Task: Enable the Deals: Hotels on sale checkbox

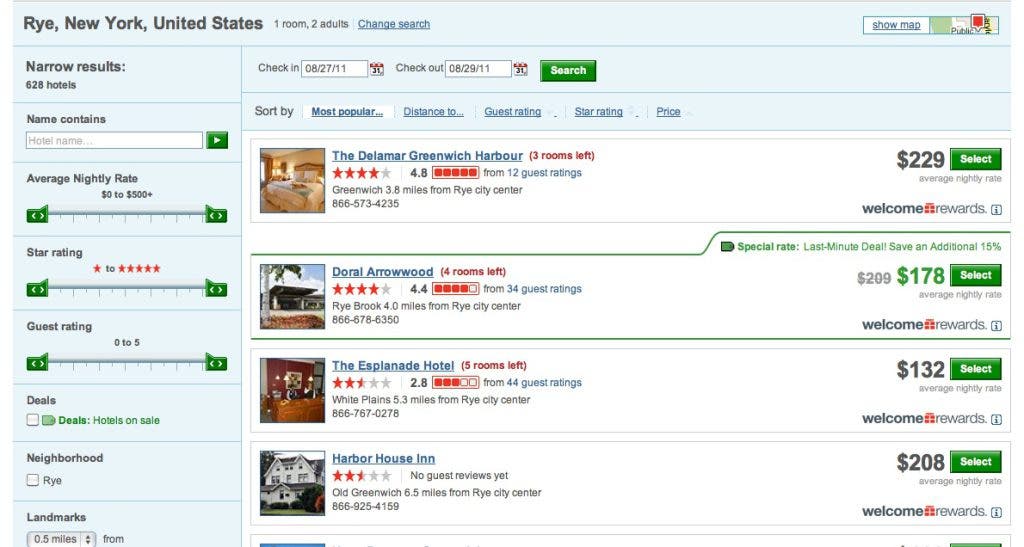Action: (33, 420)
